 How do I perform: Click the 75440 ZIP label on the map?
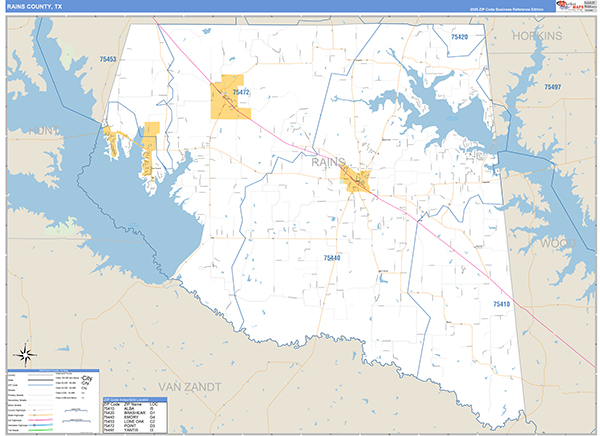click(x=332, y=258)
